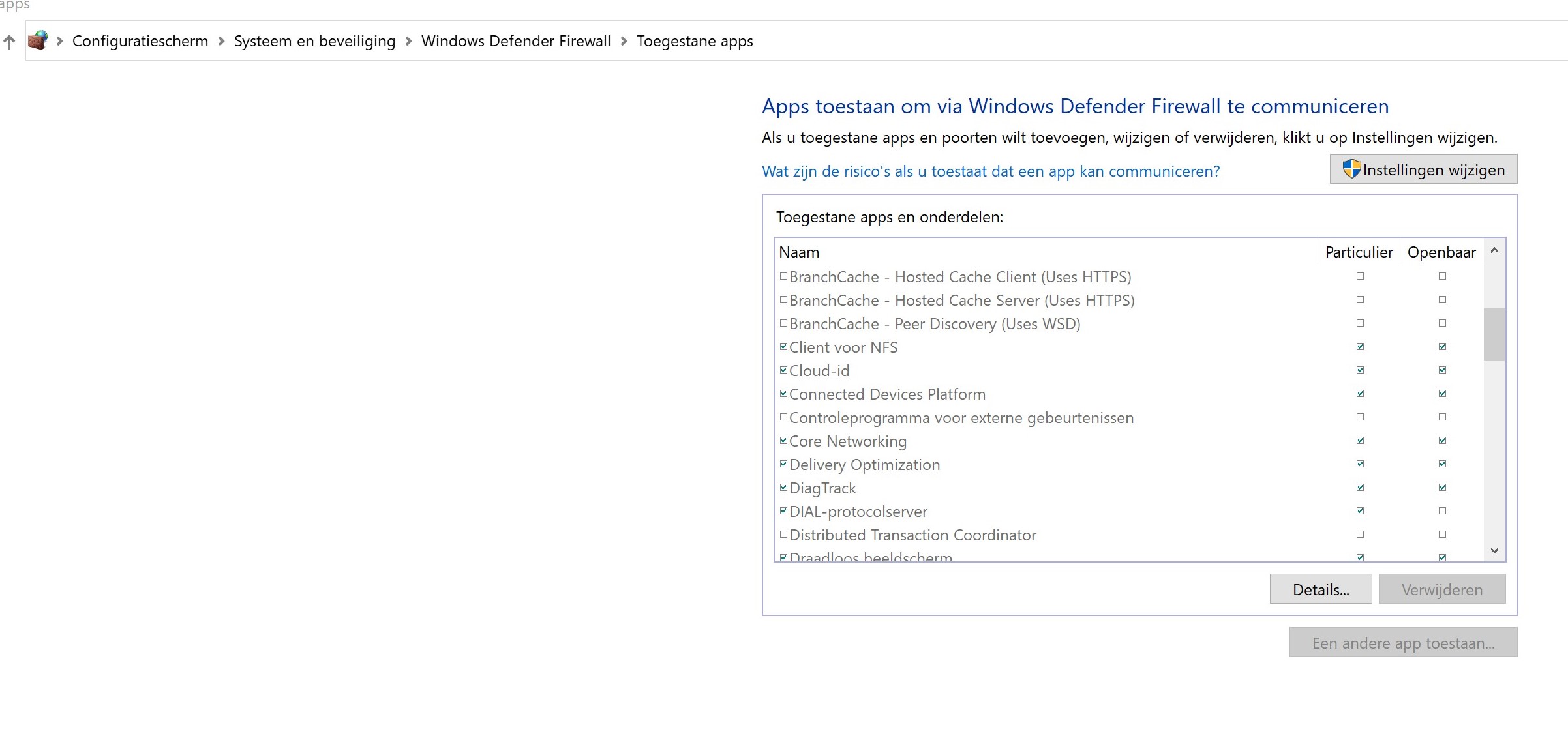Image resolution: width=1568 pixels, height=736 pixels.
Task: Uncheck Delivery Optimization name checkbox
Action: point(783,464)
